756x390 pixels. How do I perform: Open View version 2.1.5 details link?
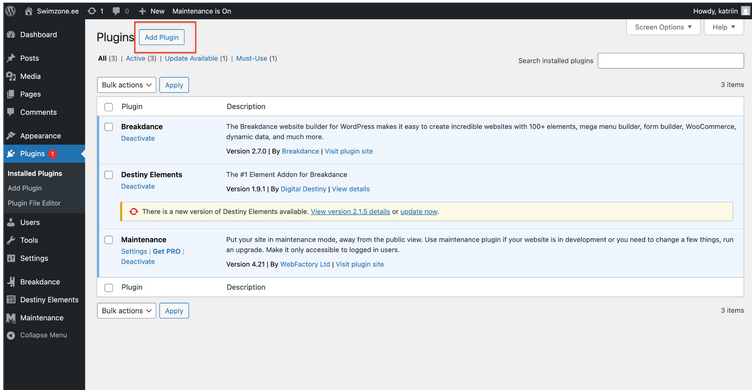(x=351, y=212)
